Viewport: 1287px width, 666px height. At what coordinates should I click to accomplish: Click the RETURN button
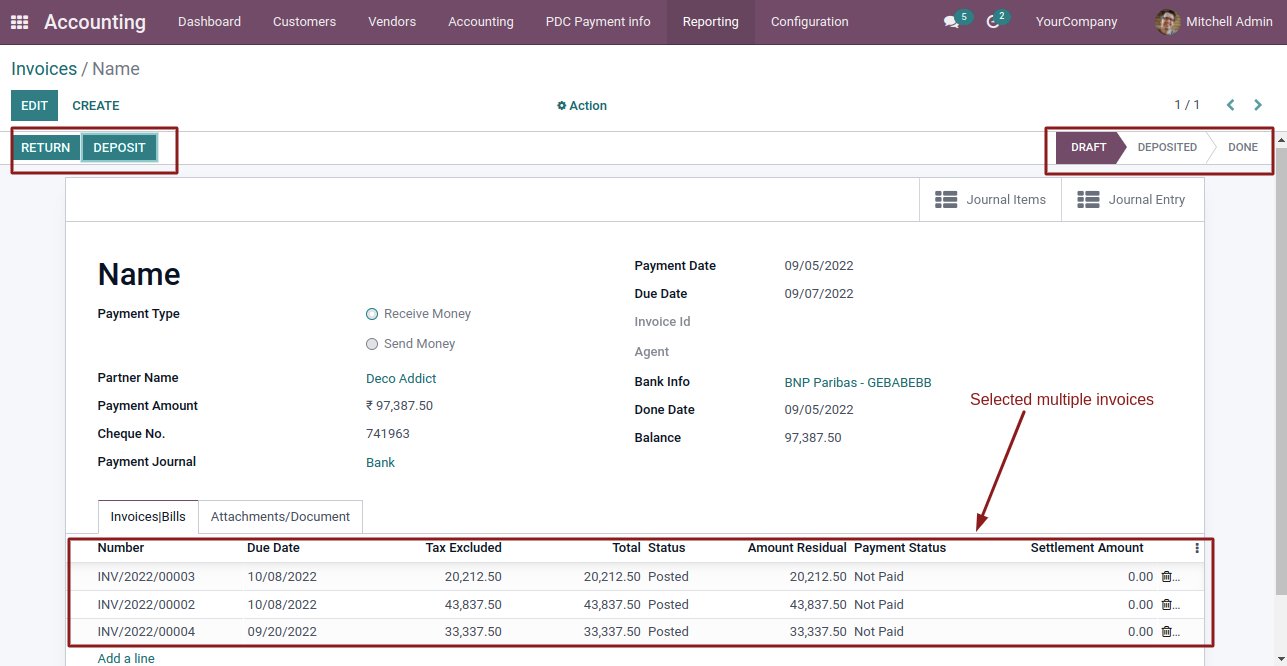tap(46, 148)
